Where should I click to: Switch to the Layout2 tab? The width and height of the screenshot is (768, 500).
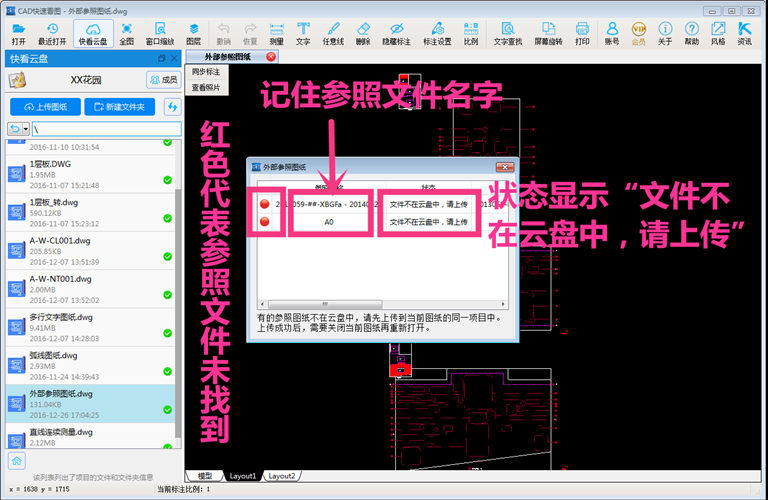coord(282,476)
